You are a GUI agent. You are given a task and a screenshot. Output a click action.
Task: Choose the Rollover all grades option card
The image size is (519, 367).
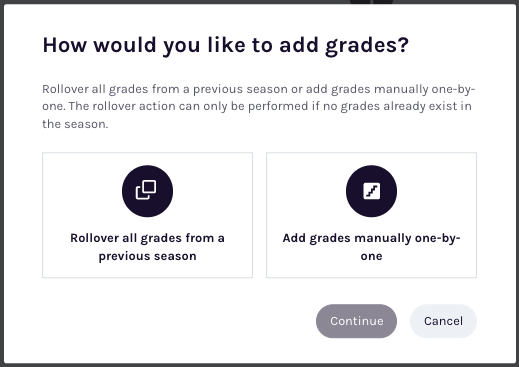(x=147, y=215)
